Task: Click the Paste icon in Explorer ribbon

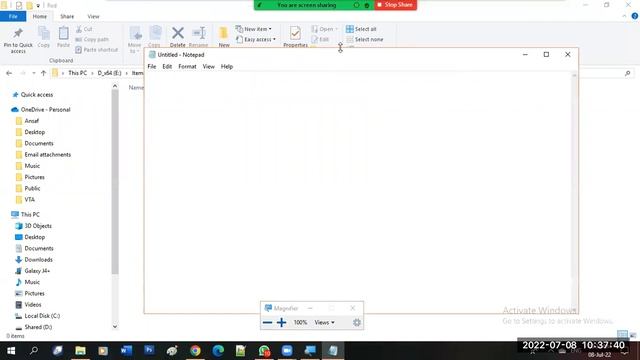Action: pos(63,33)
